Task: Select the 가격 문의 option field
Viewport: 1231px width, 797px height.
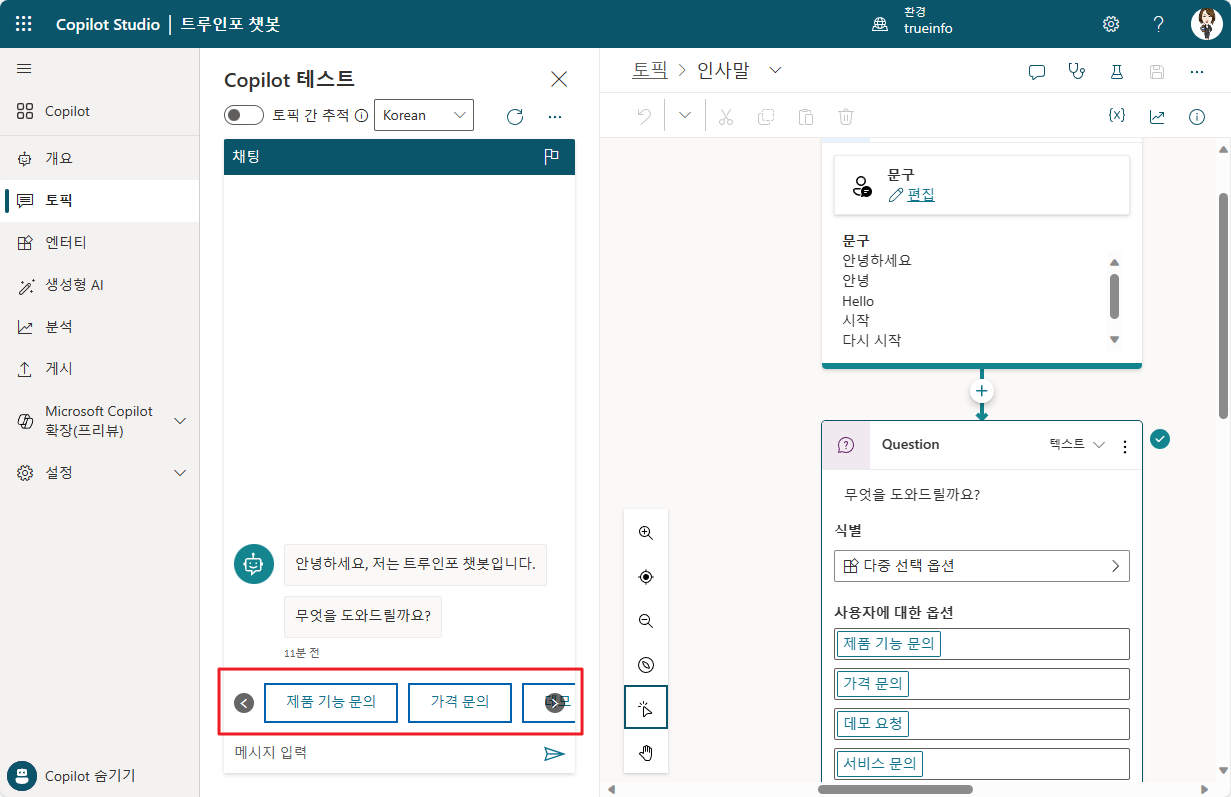Action: (x=982, y=684)
